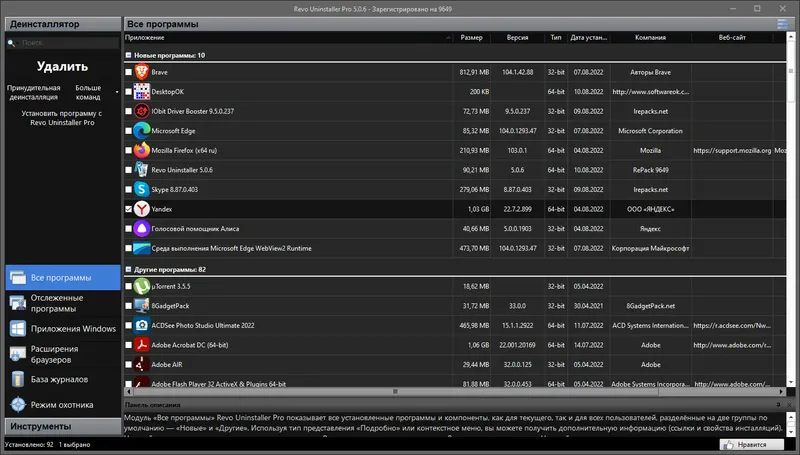Click the Режим охотника crosshair icon
The height and width of the screenshot is (455, 800).
(18, 405)
